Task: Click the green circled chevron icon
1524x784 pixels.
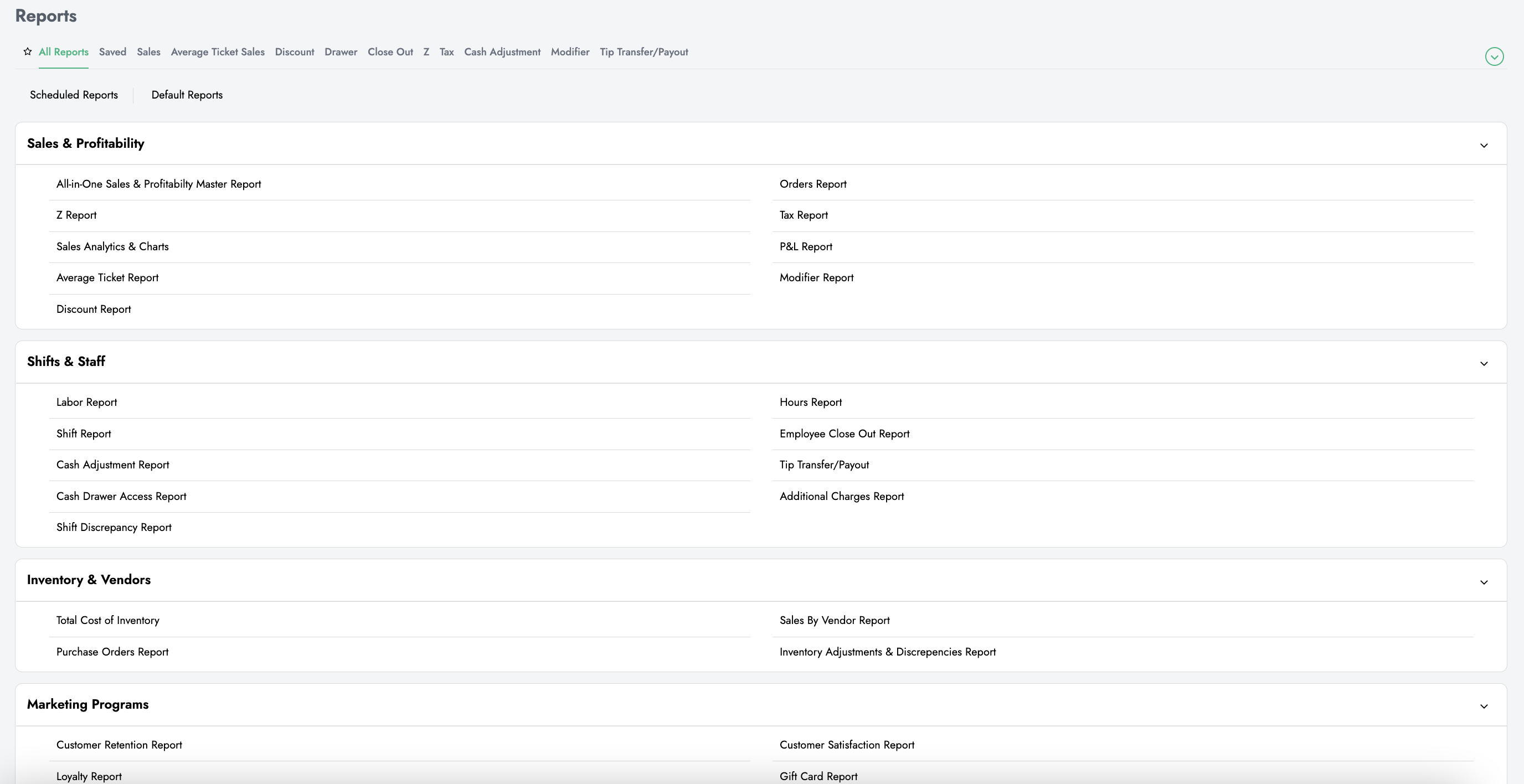Action: point(1494,56)
